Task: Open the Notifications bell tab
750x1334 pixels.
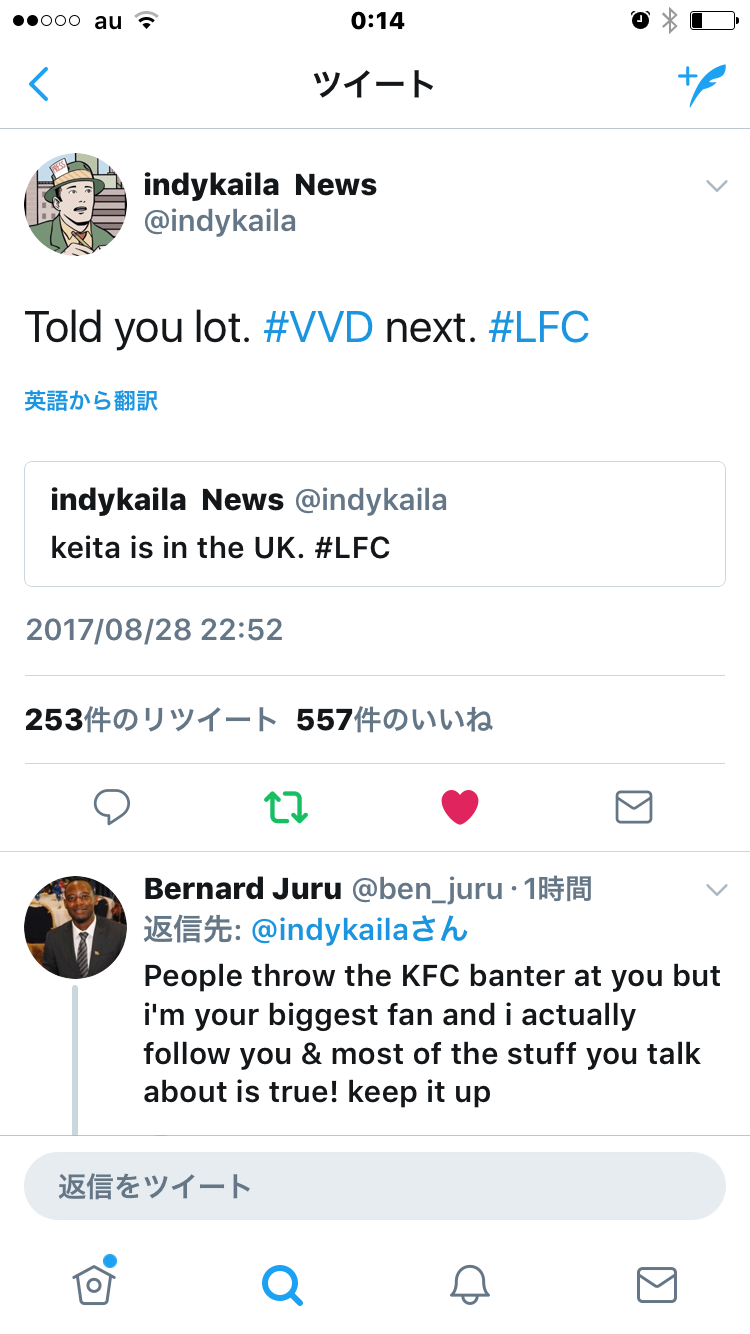Action: [x=469, y=1284]
